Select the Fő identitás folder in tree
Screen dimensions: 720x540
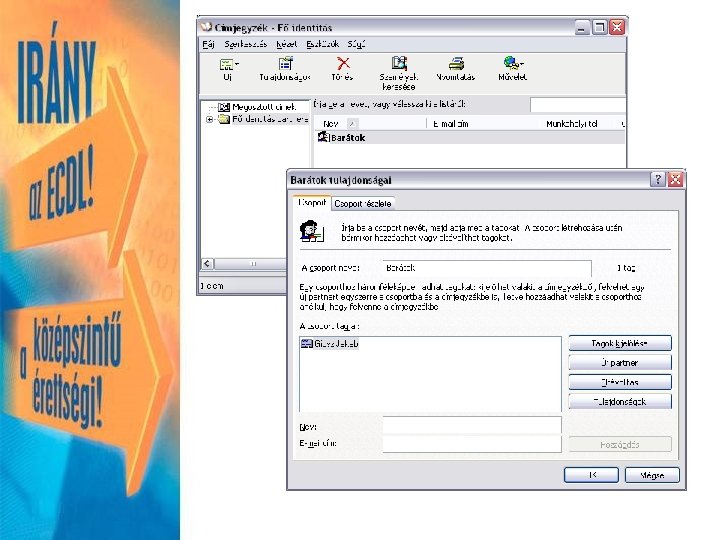click(x=264, y=119)
